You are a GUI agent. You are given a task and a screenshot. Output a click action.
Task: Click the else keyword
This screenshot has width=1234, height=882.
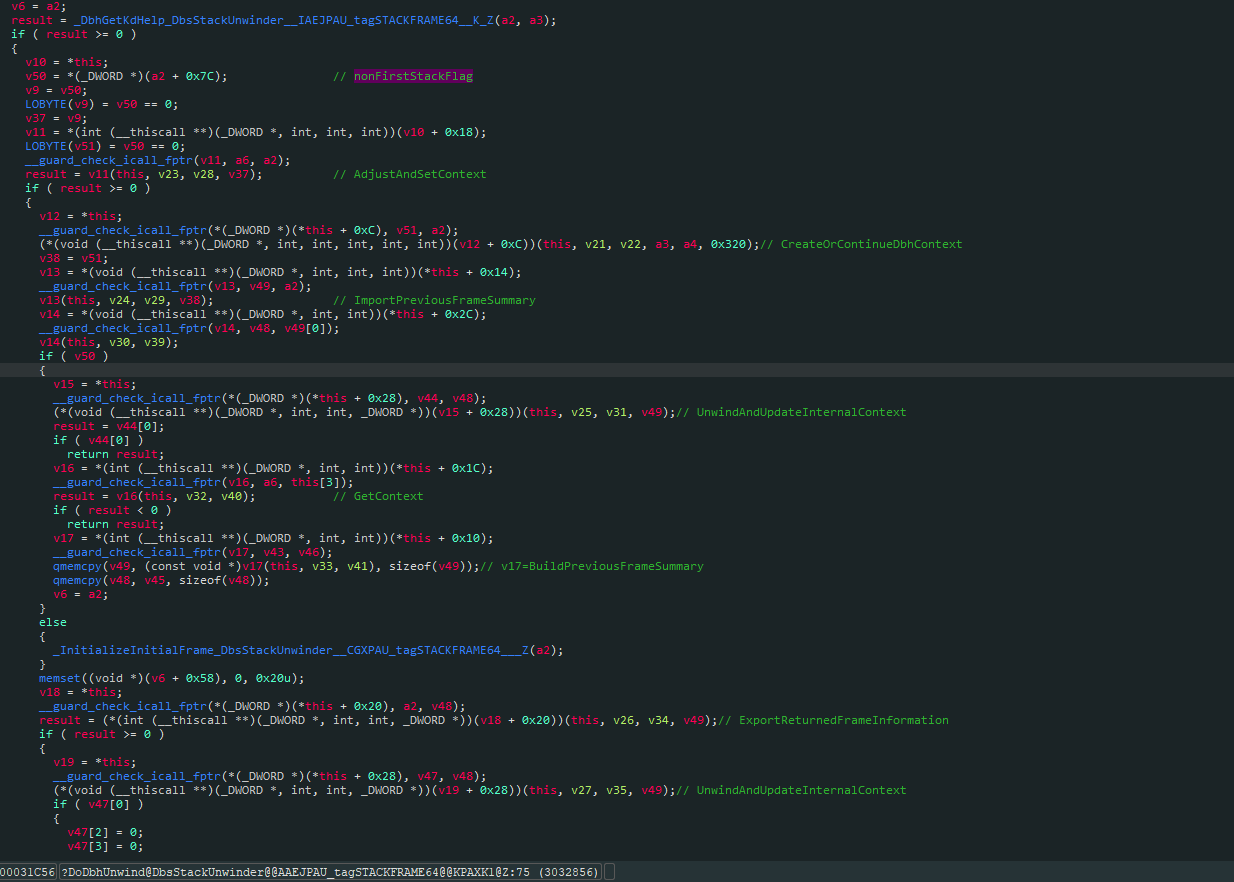[x=53, y=622]
